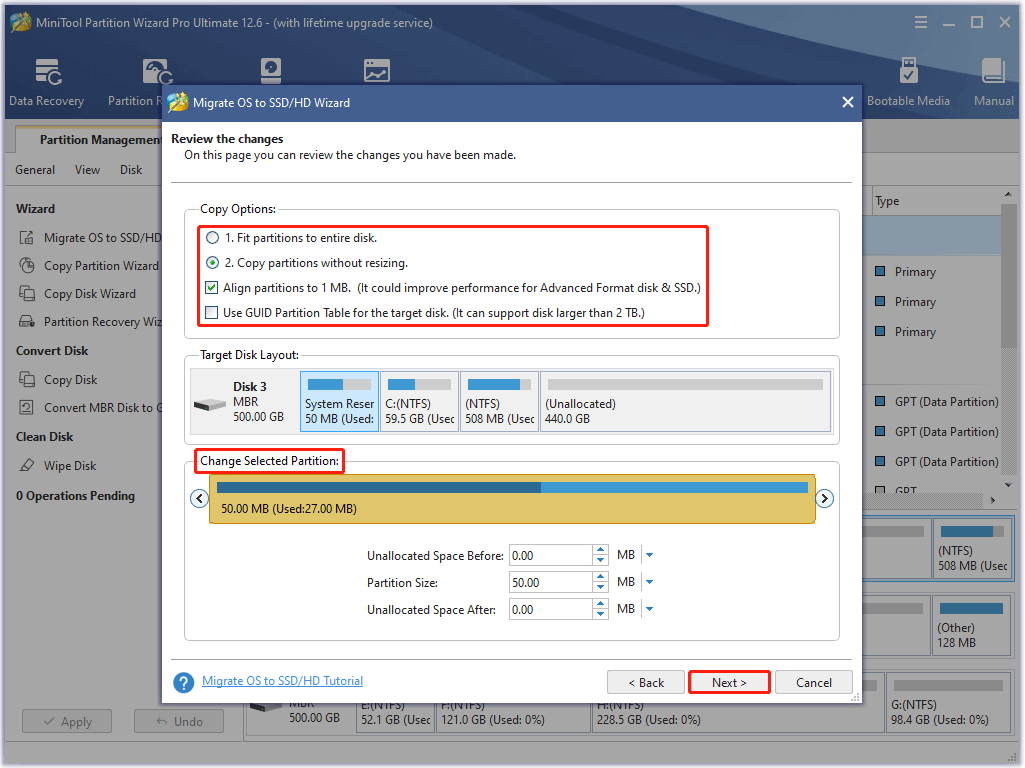Select (Other) 128 MB partition in main window
This screenshot has height=768, width=1025.
click(971, 626)
